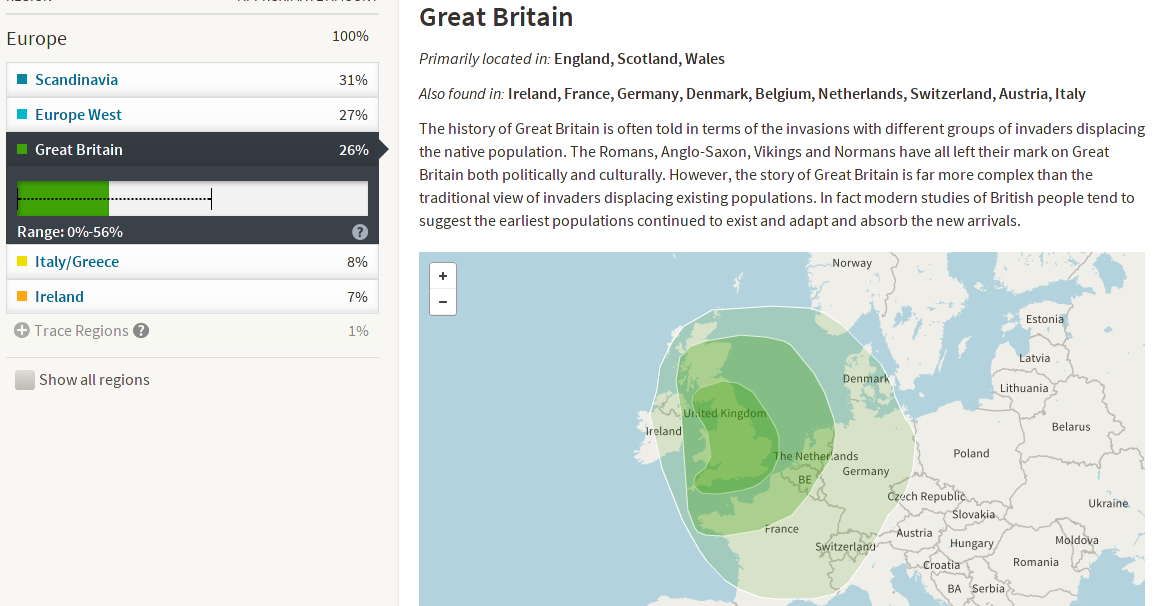The image size is (1156, 606).
Task: Select the Great Britain region row
Action: click(192, 150)
